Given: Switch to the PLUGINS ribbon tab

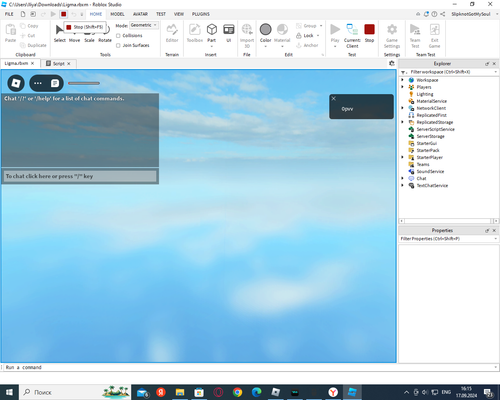Looking at the screenshot, I should click(x=201, y=14).
